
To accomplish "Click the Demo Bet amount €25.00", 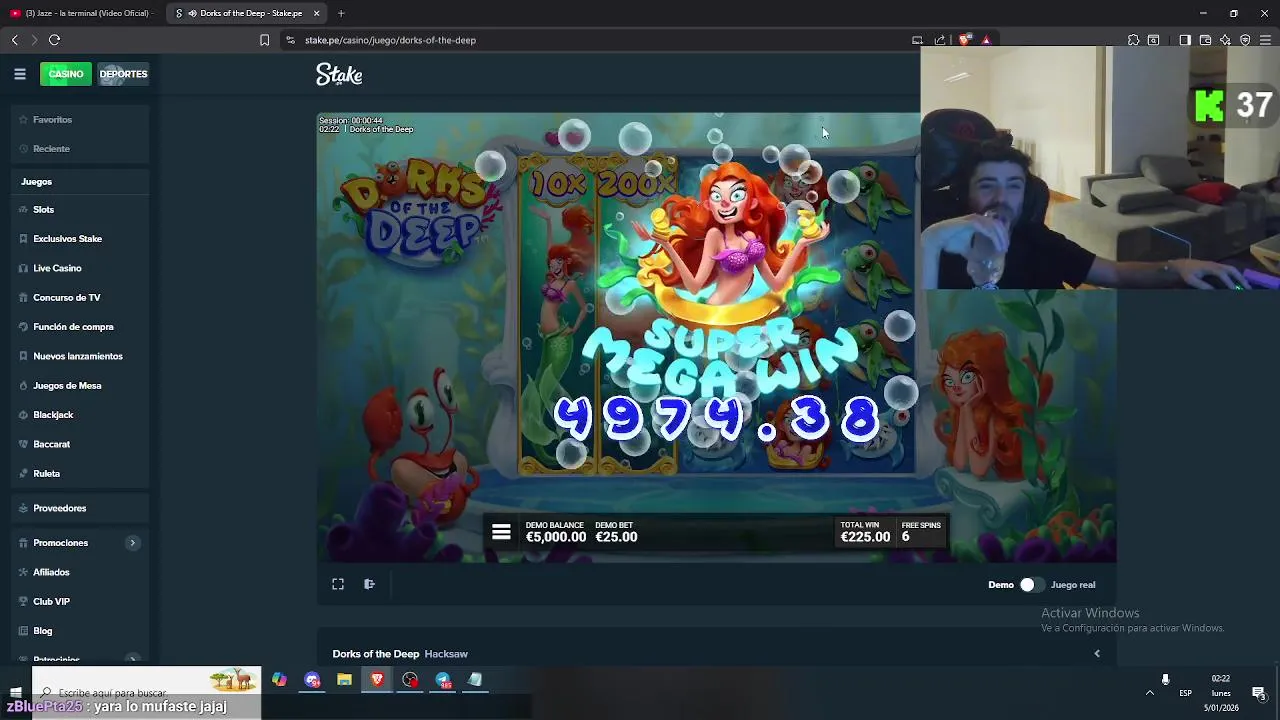I will tap(616, 537).
